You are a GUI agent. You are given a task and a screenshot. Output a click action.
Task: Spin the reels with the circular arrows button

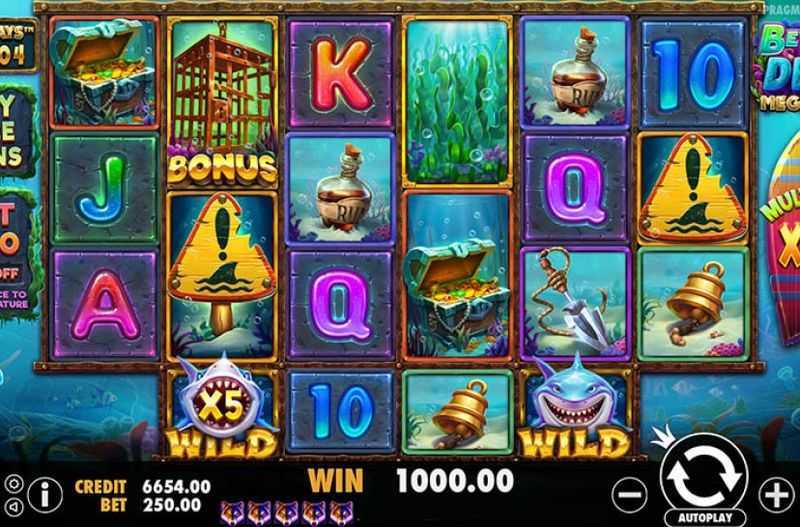[704, 476]
